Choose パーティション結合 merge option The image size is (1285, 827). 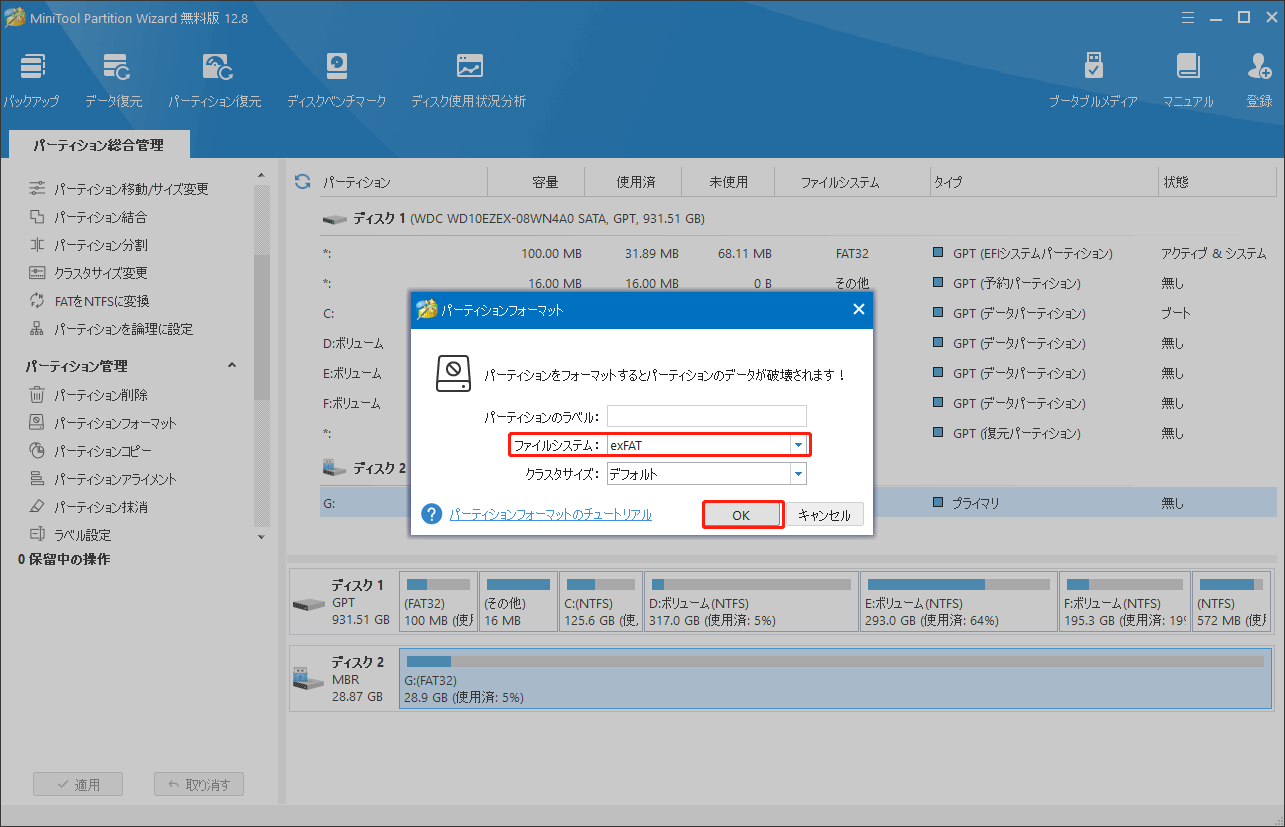click(88, 217)
